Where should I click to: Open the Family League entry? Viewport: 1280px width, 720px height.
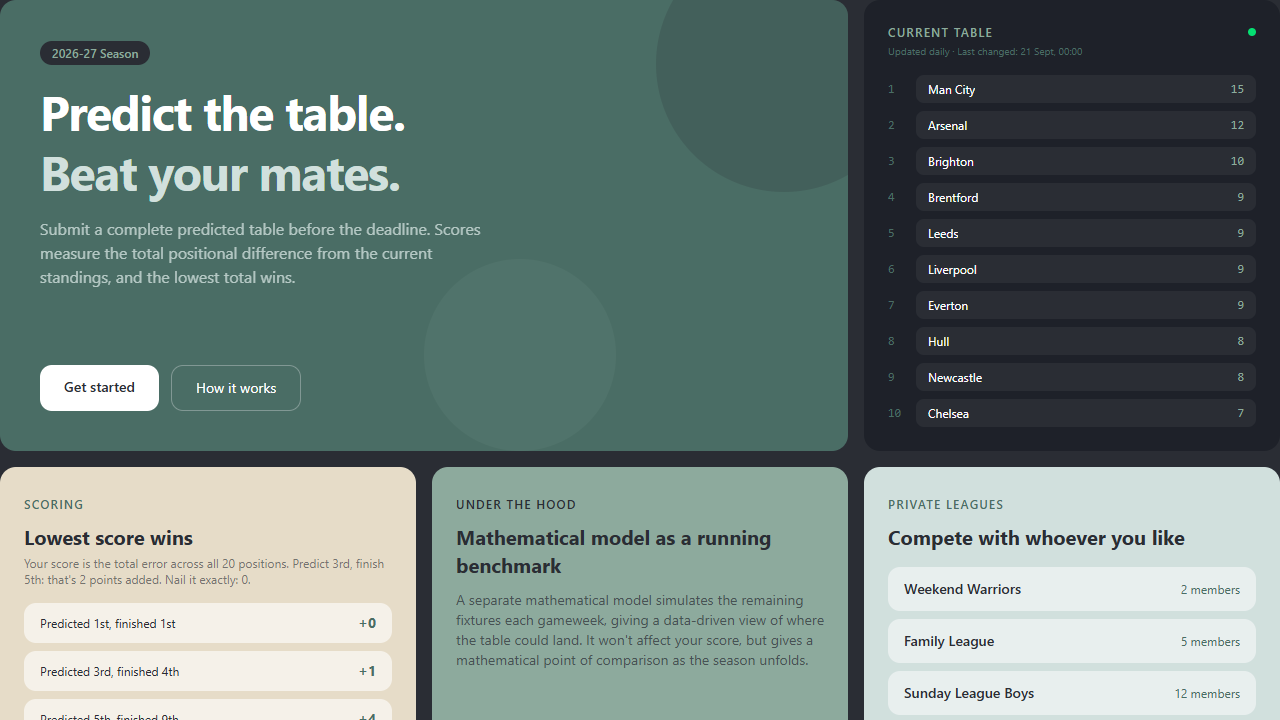click(x=1072, y=641)
